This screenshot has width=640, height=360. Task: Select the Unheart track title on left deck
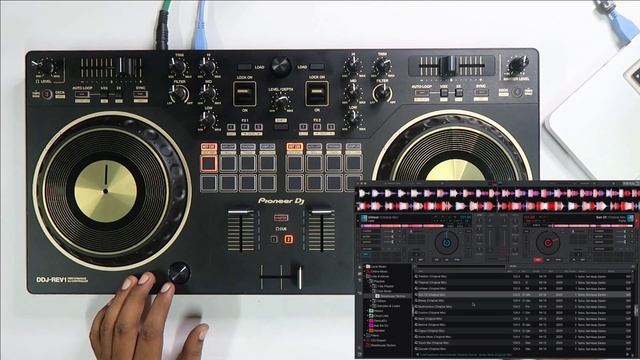pyautogui.click(x=373, y=218)
